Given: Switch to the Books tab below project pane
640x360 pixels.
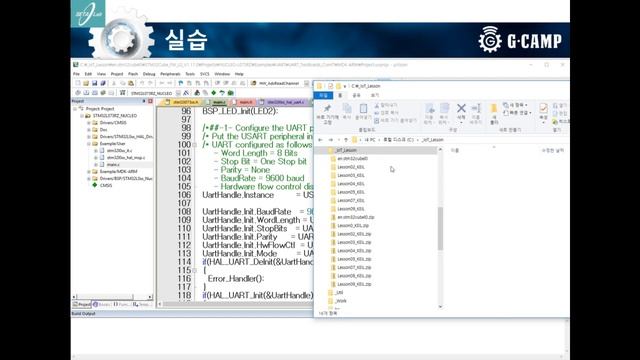Looking at the screenshot, I should click(101, 304).
